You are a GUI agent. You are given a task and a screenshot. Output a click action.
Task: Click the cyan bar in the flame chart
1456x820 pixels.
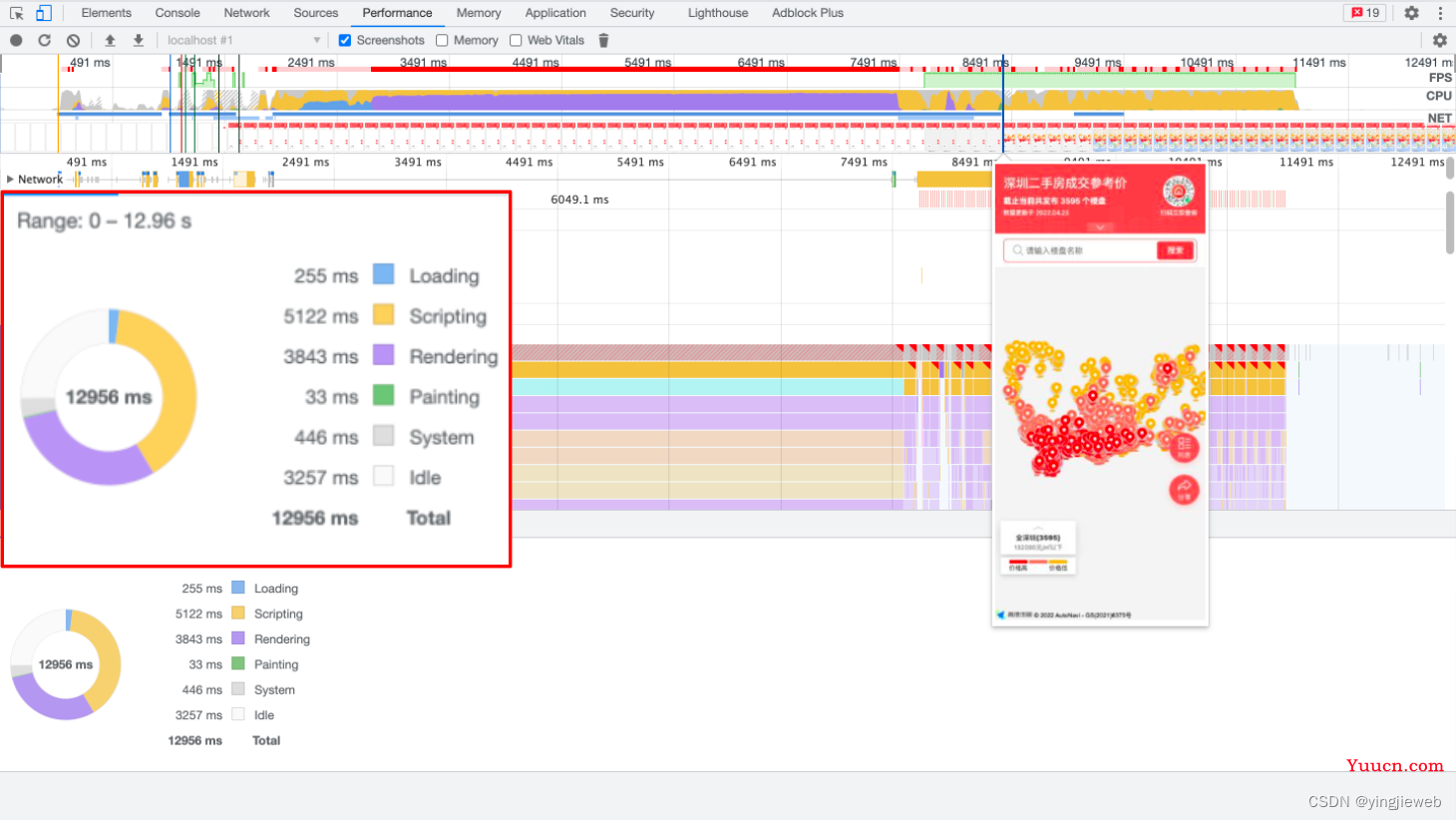[x=707, y=387]
